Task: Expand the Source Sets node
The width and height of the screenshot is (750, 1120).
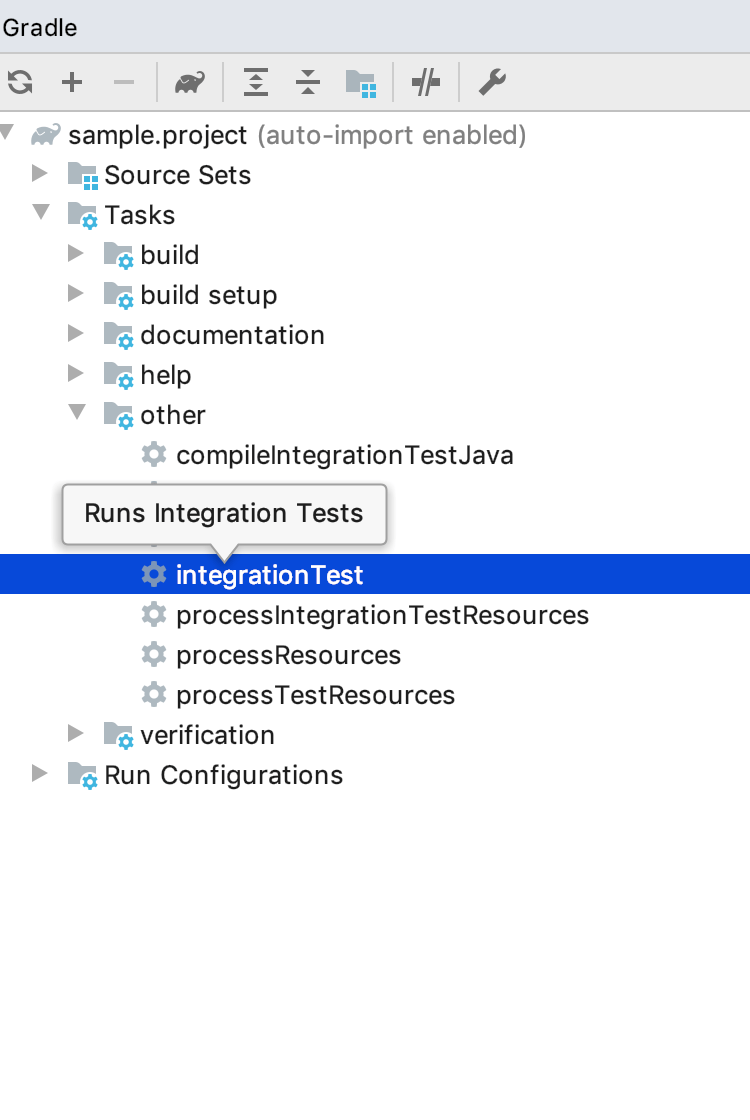Action: click(41, 174)
